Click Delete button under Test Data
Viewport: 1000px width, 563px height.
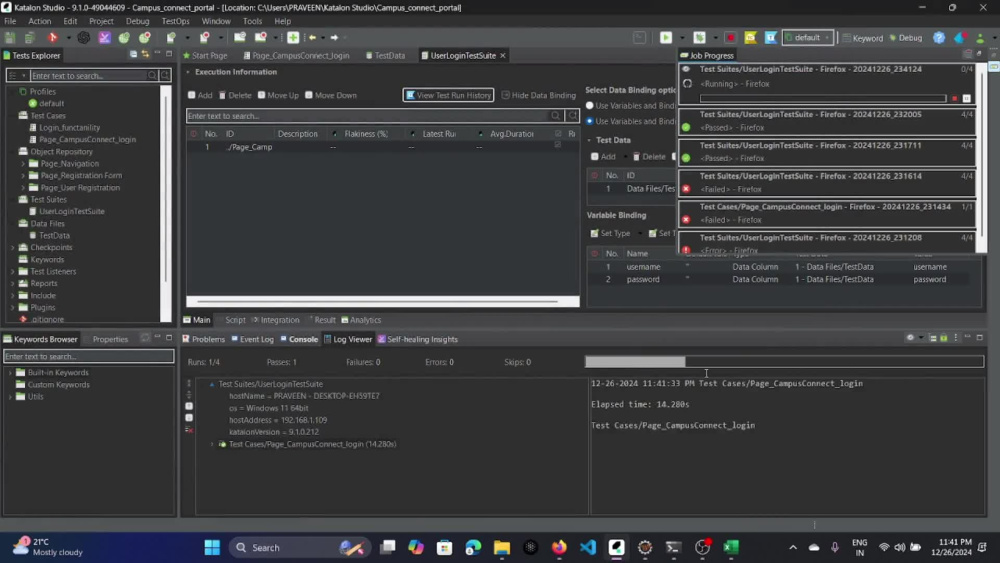649,156
